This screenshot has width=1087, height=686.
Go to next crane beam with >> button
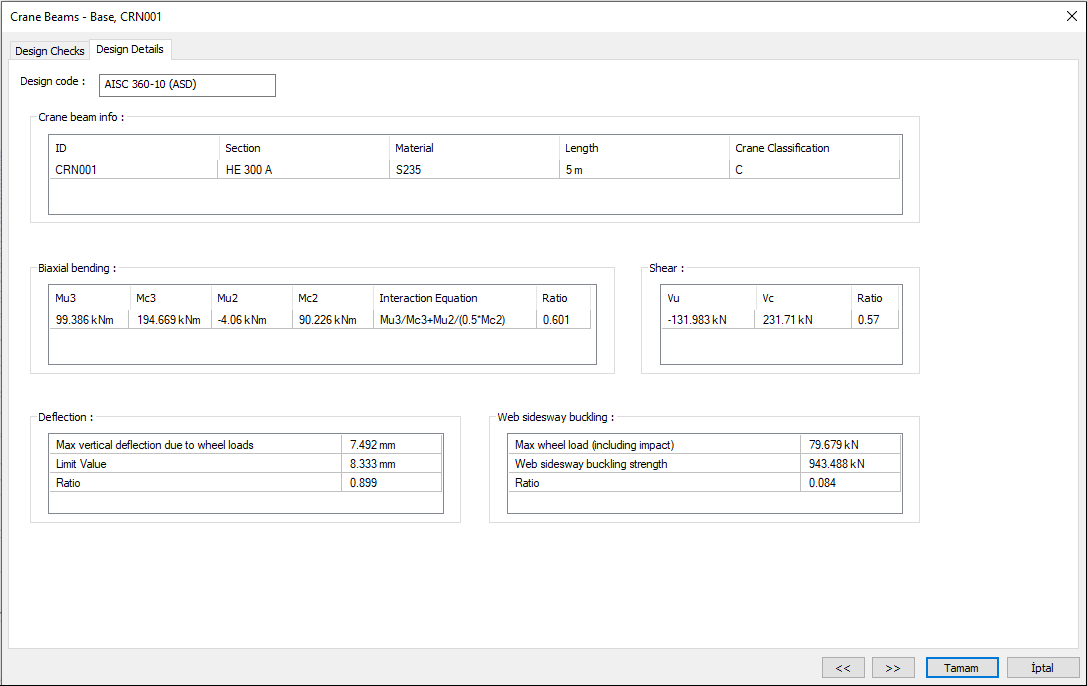(893, 668)
